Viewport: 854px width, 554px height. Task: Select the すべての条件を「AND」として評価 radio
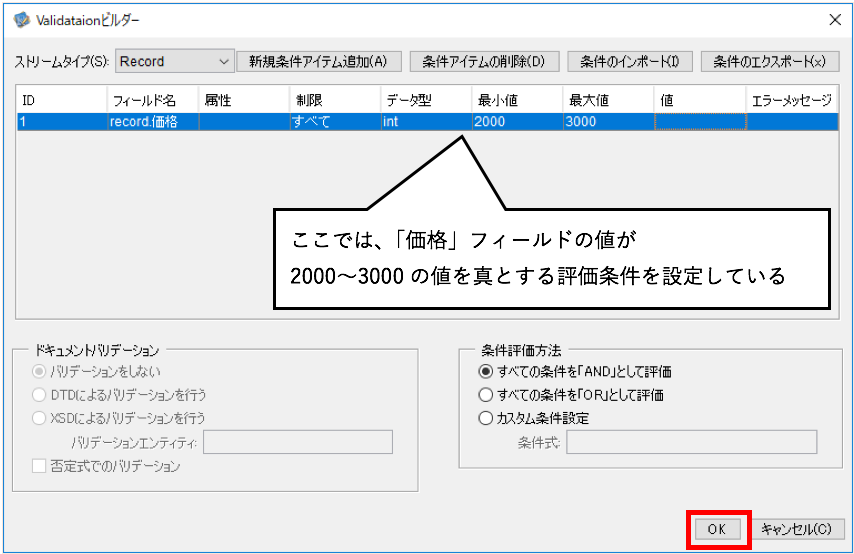485,372
